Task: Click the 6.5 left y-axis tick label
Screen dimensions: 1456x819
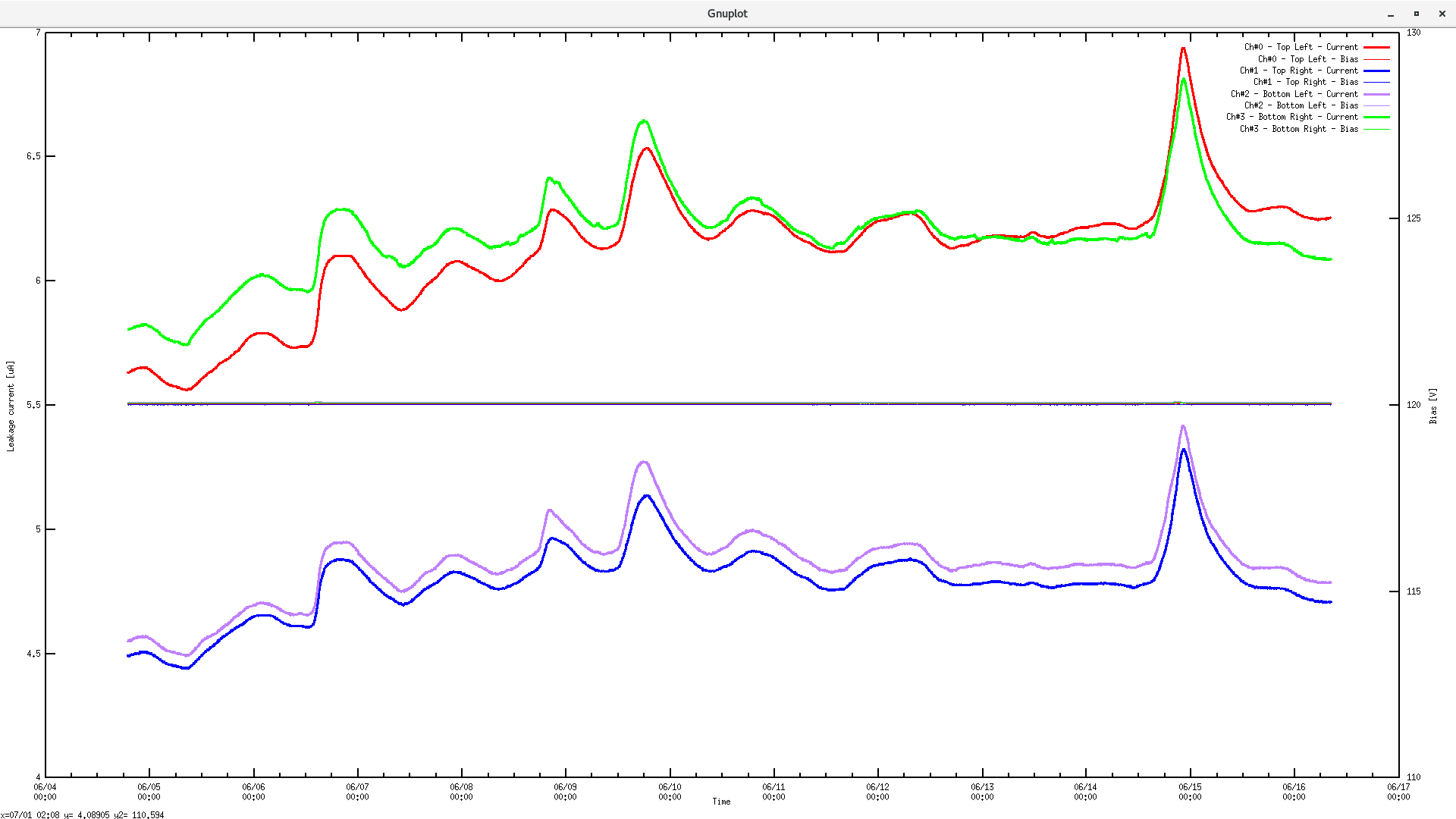Action: pyautogui.click(x=32, y=156)
